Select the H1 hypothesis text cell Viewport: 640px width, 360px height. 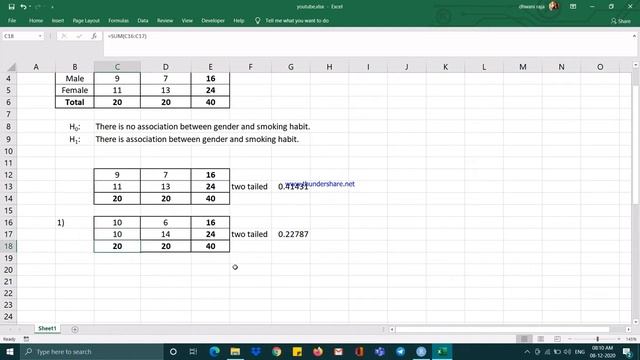tap(197, 139)
